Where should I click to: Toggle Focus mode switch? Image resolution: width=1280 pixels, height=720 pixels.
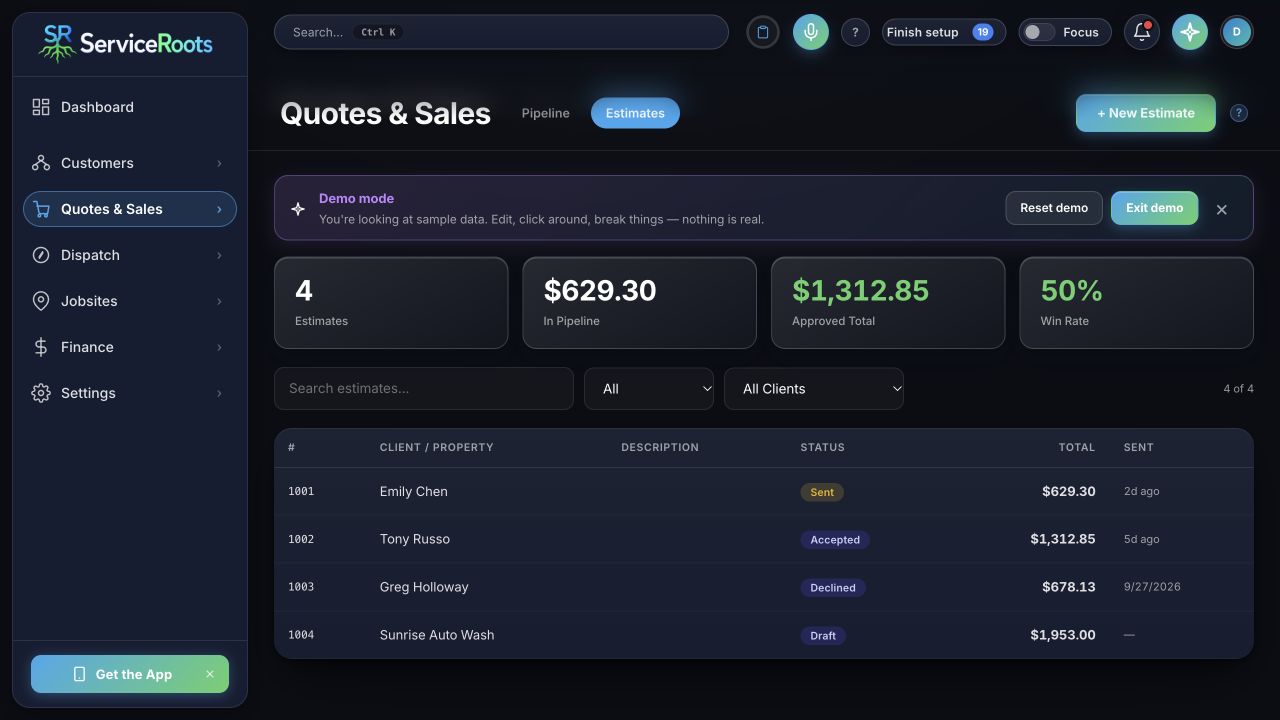tap(1038, 32)
